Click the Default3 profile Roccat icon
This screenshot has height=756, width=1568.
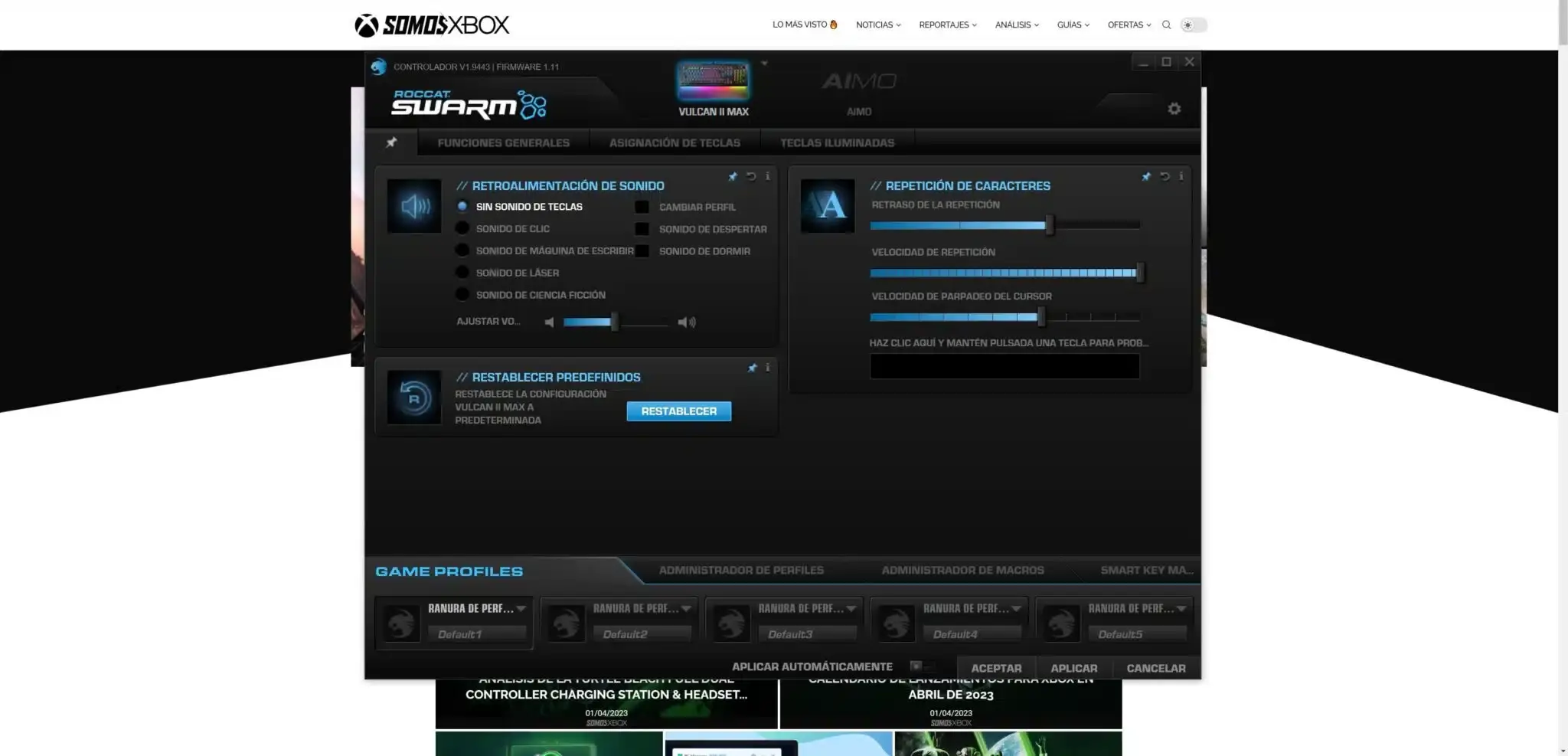click(x=731, y=623)
